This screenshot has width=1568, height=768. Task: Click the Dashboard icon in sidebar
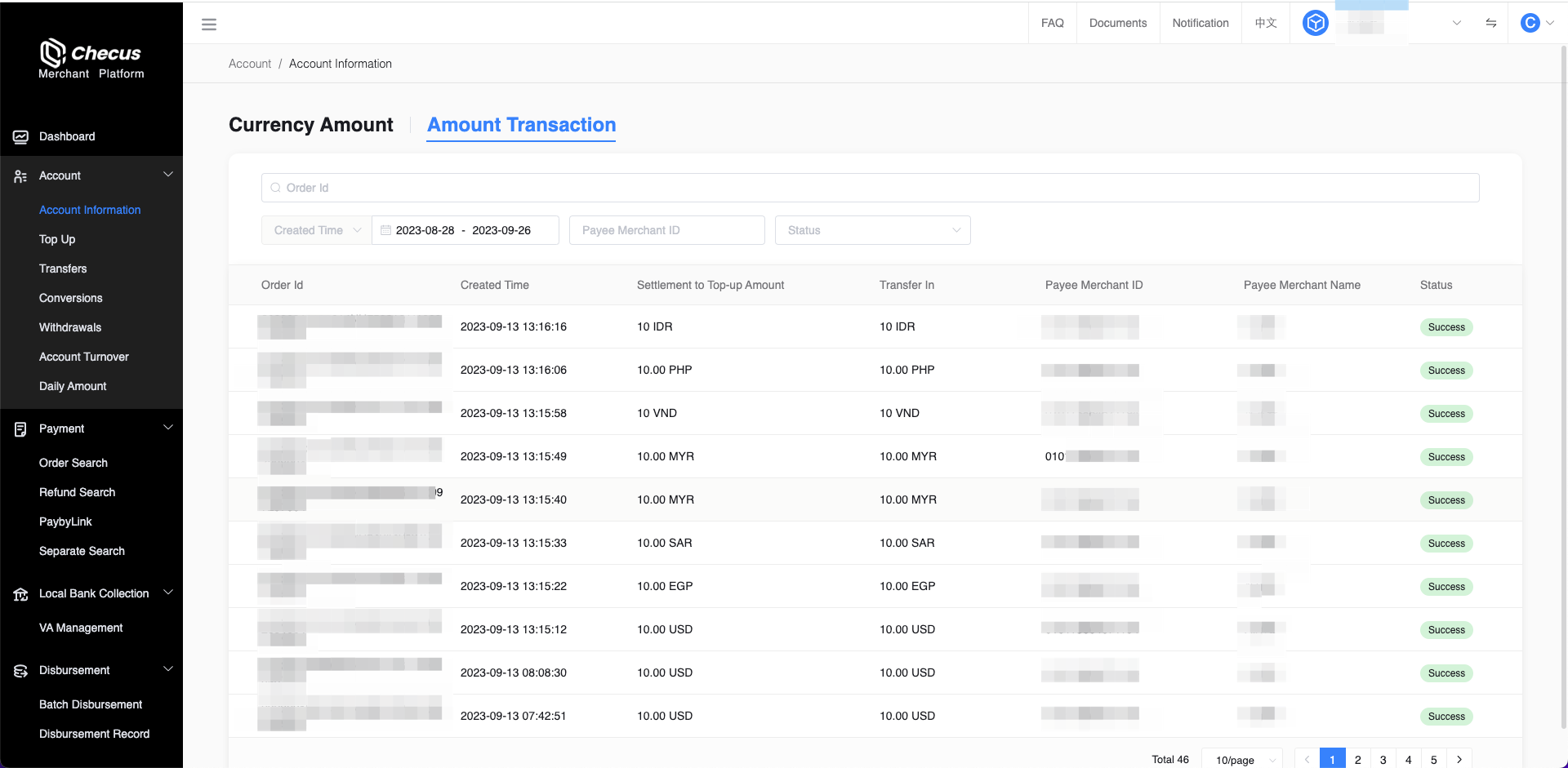20,137
